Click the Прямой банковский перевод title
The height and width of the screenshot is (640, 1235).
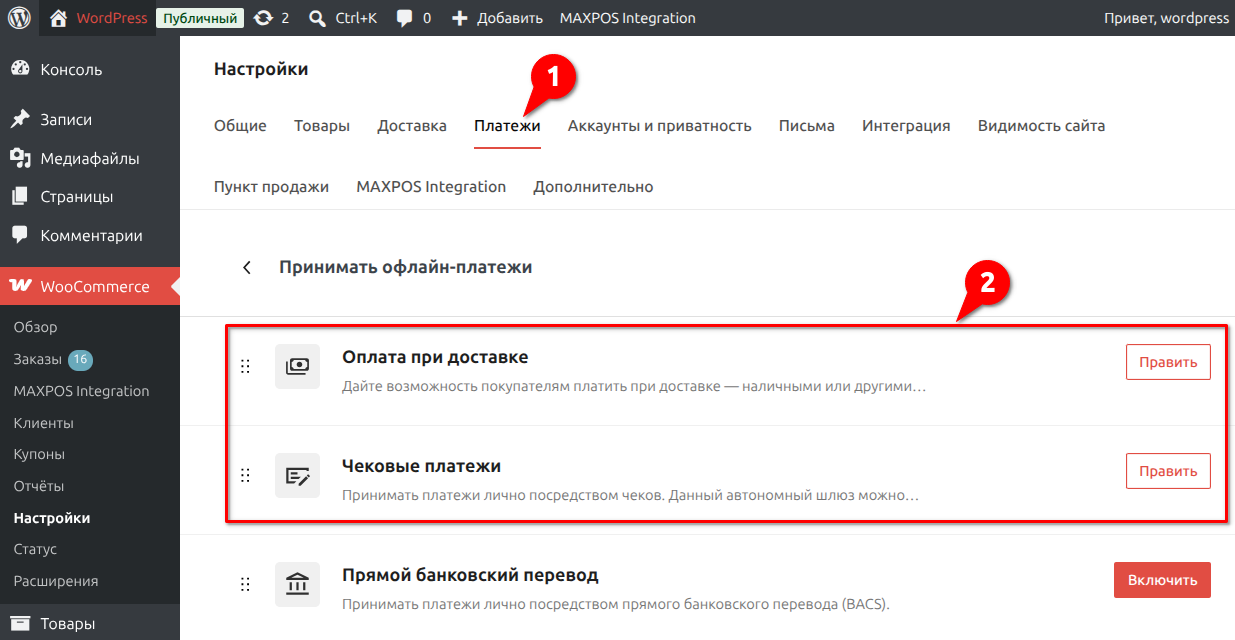(x=470, y=575)
